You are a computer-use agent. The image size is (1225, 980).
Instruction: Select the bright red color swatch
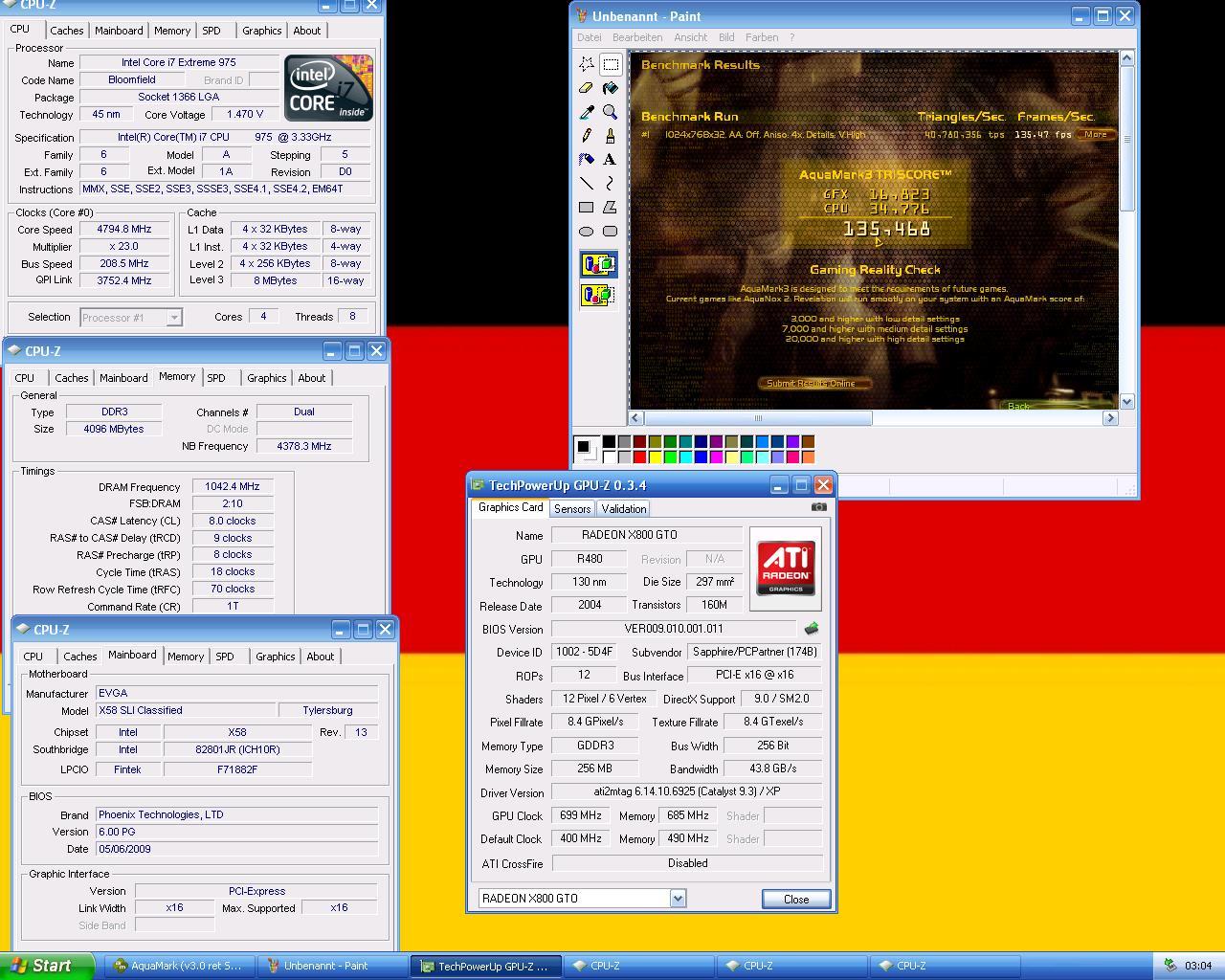pos(639,457)
